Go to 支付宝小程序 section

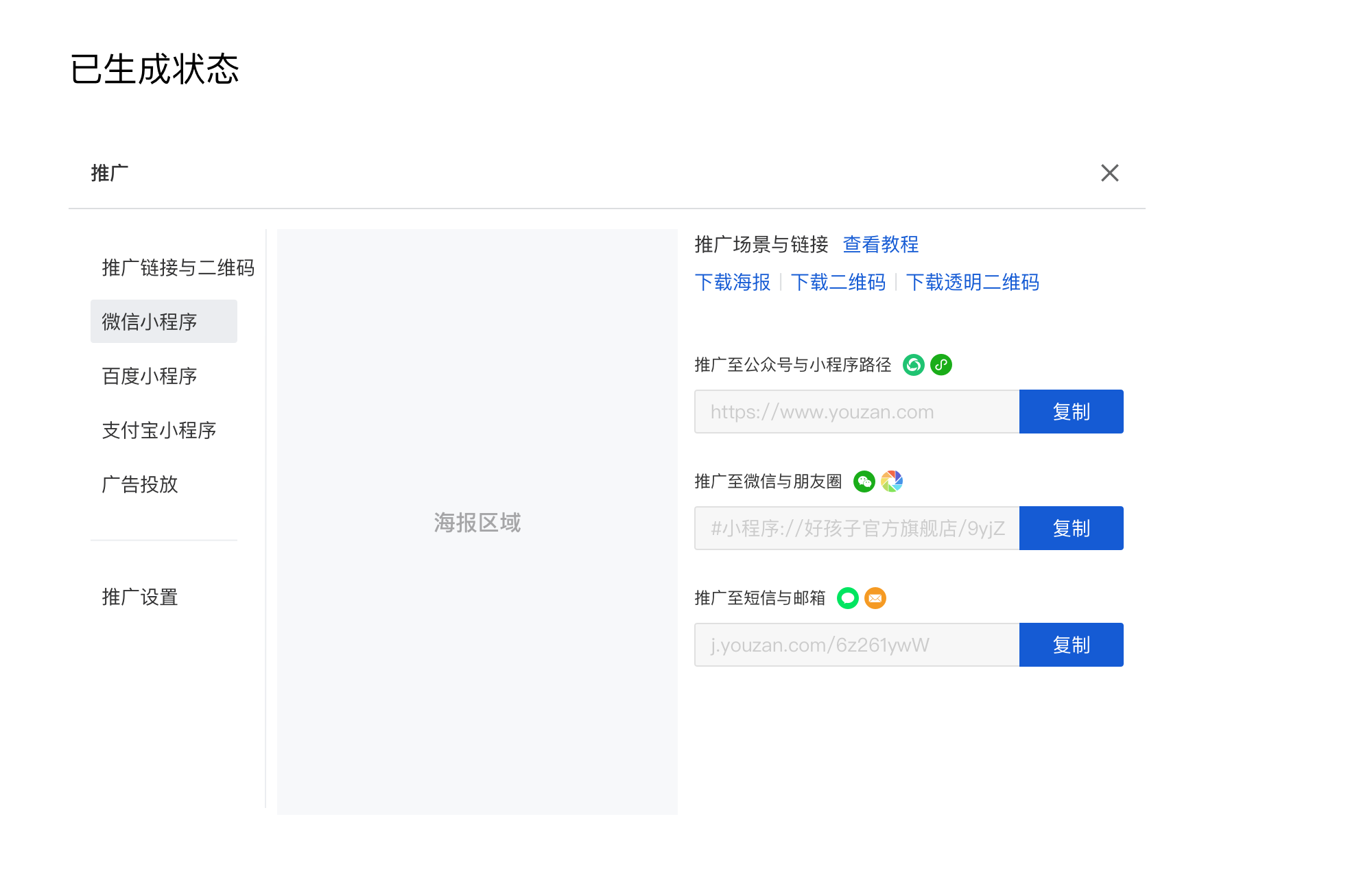click(x=159, y=430)
